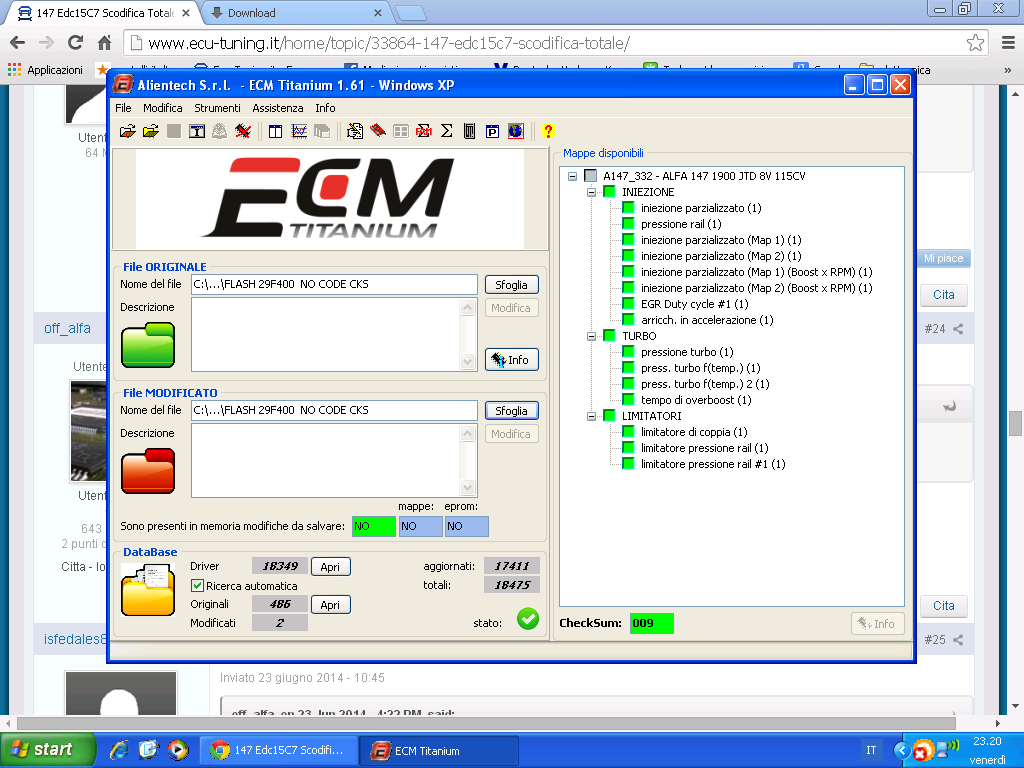This screenshot has height=768, width=1024.
Task: Click the green CheckSum 009 indicator
Action: [651, 624]
